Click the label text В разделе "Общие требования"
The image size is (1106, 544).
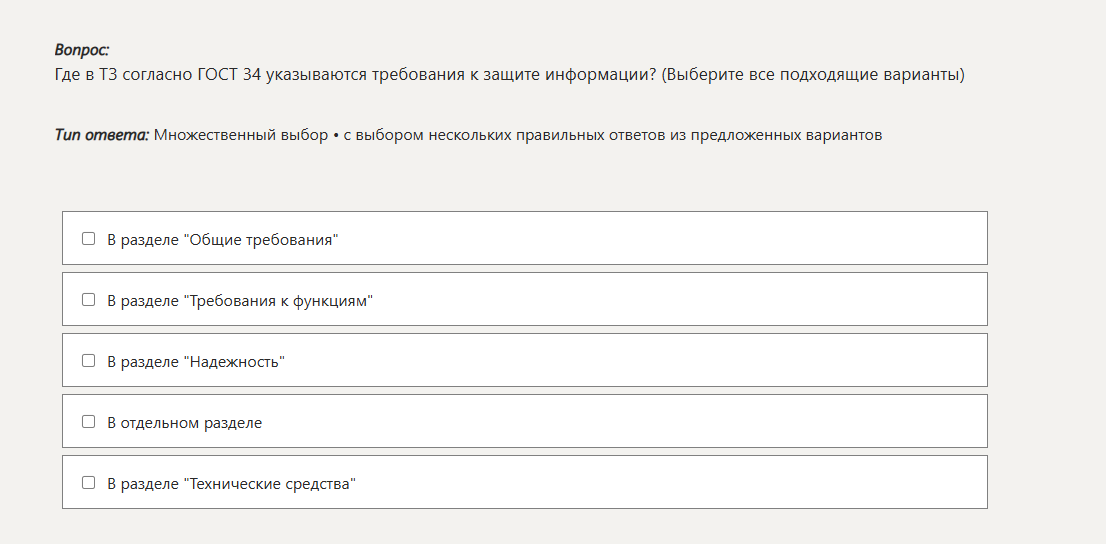[x=223, y=240]
